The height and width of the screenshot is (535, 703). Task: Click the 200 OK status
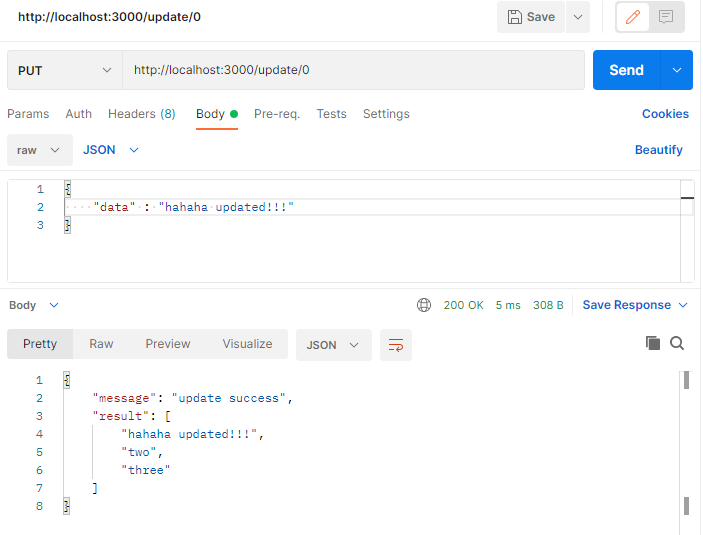[x=463, y=305]
